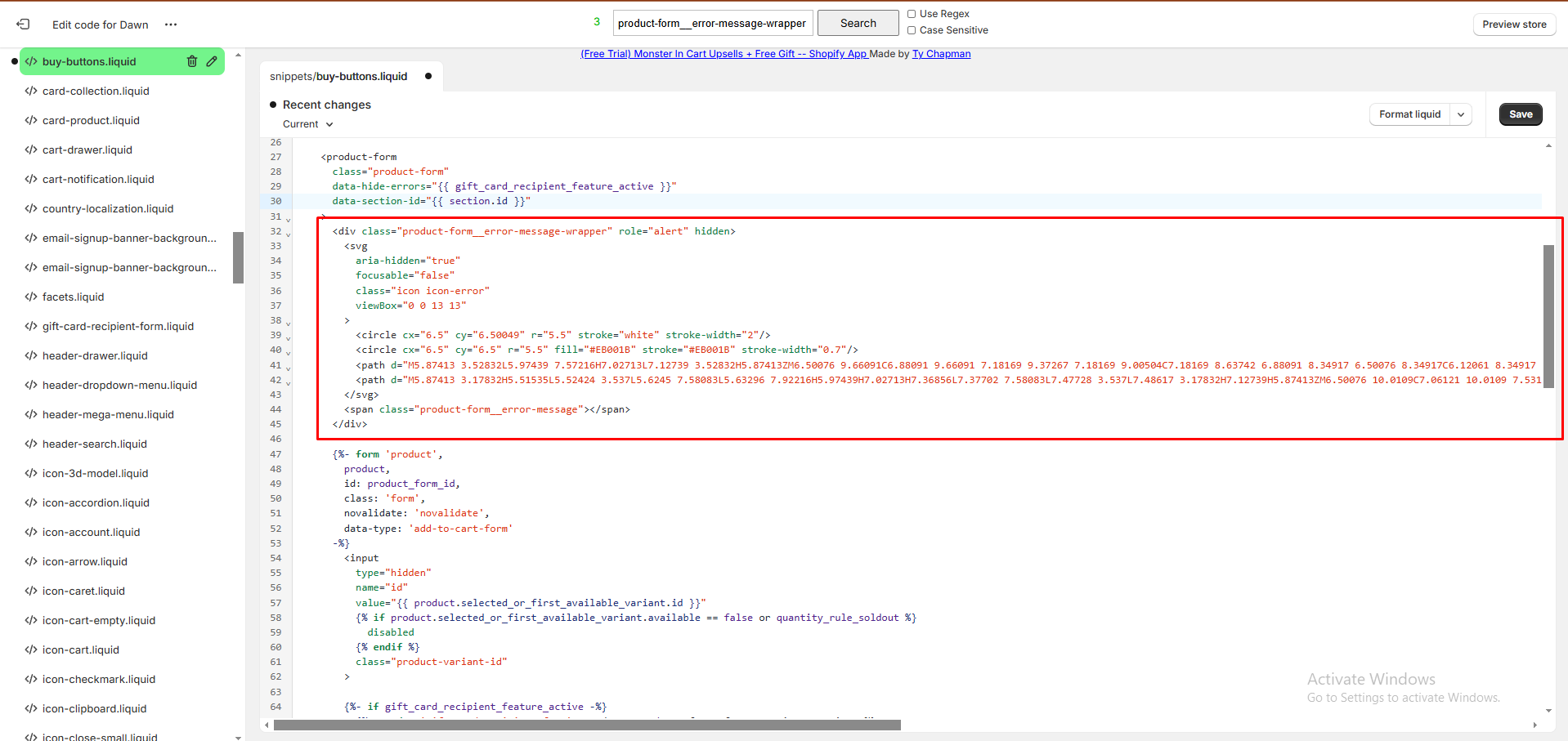Click the code editor horizontal scrollbar

click(587, 725)
